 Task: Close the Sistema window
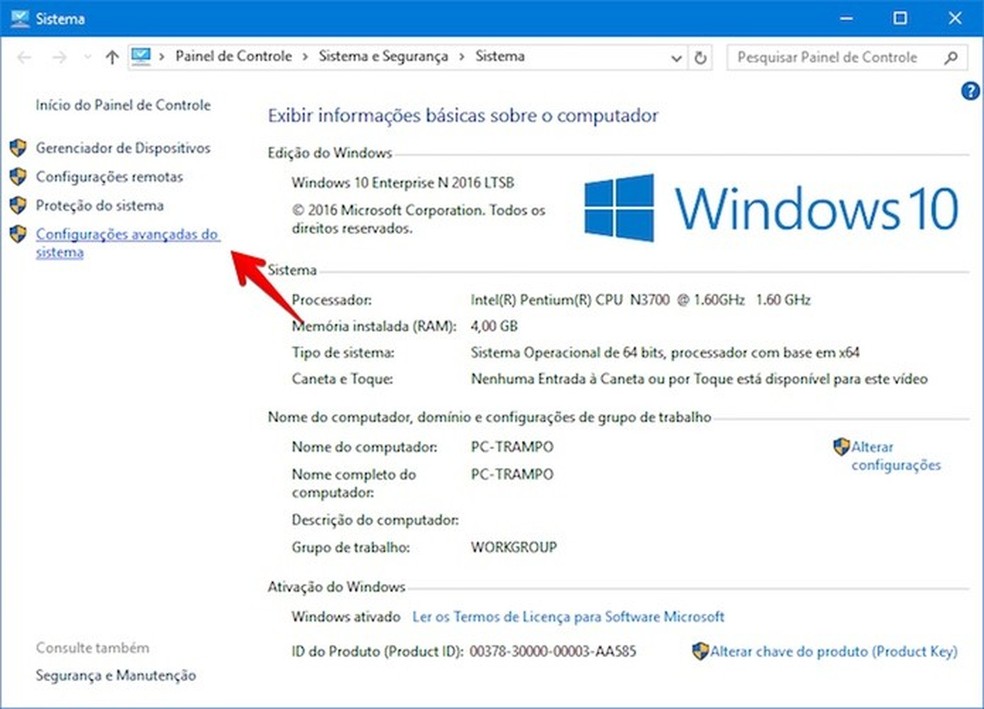(x=955, y=18)
